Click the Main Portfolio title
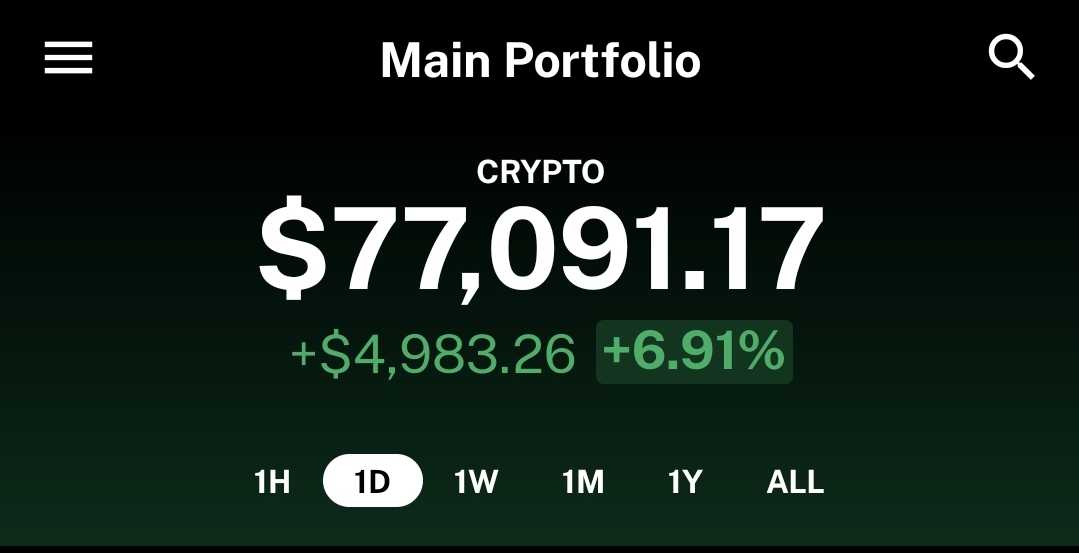The width and height of the screenshot is (1079, 553). (x=540, y=61)
